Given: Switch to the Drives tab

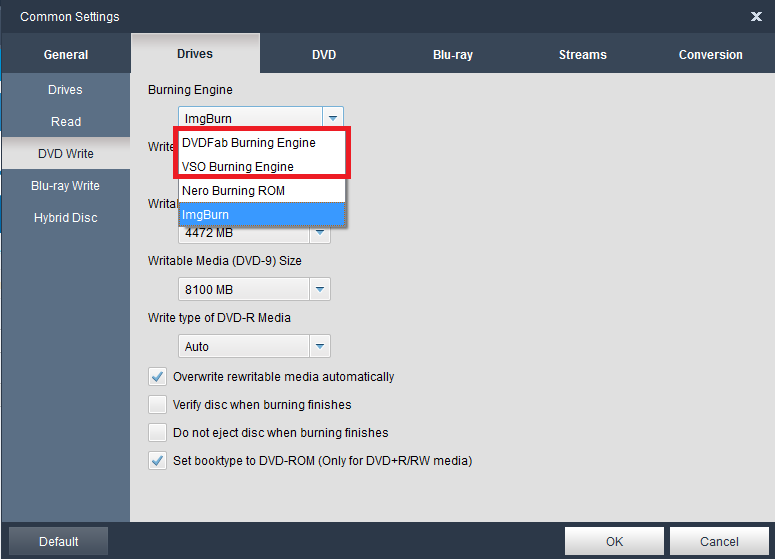Looking at the screenshot, I should click(195, 53).
